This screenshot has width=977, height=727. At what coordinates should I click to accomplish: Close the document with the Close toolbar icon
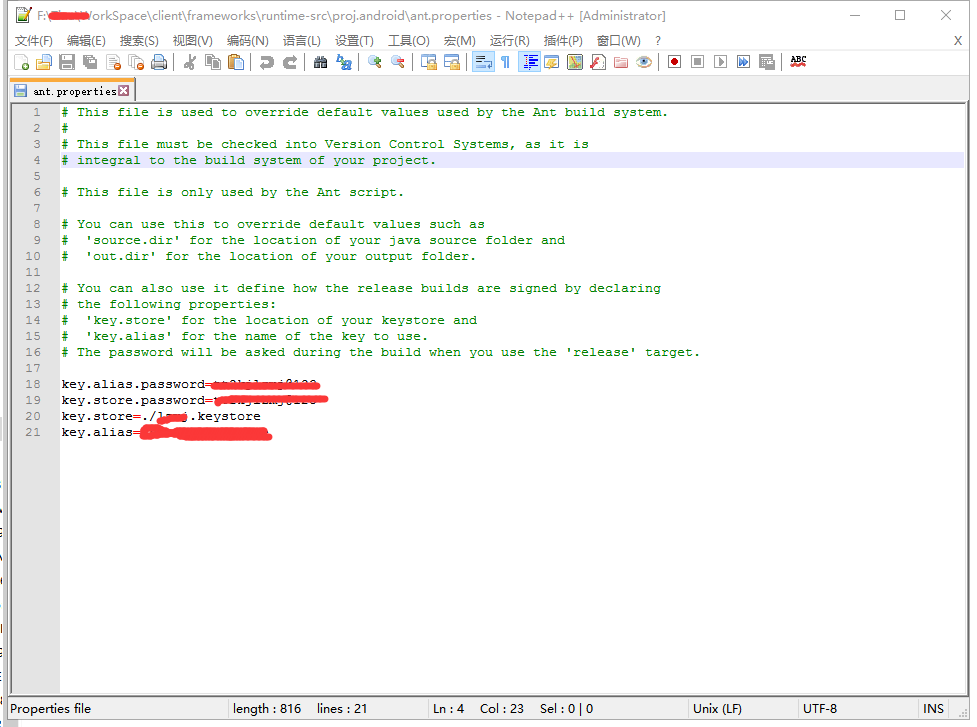point(113,62)
